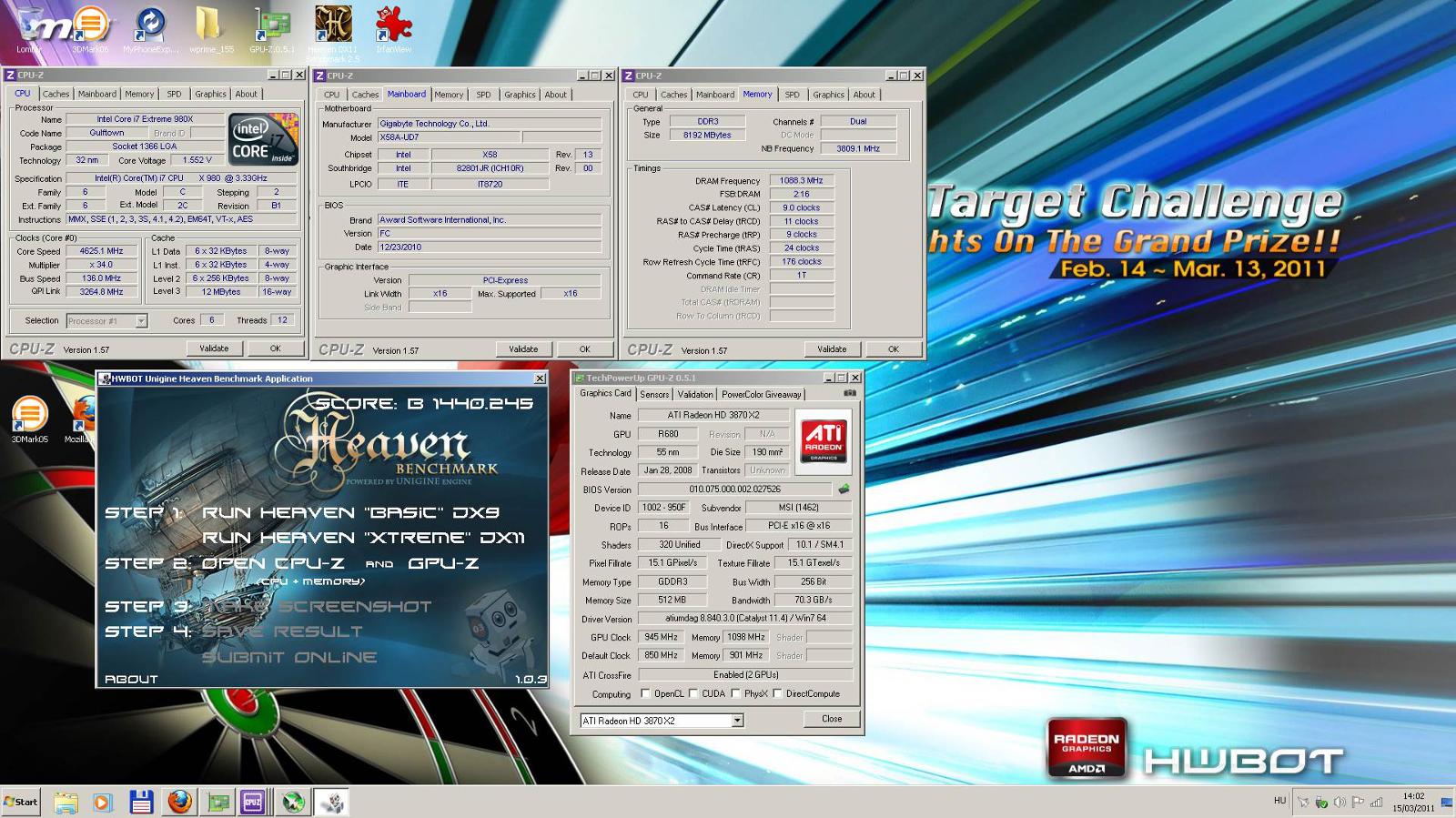Toggle the DirectCompute checkbox in GPU-Z
The width and height of the screenshot is (1456, 818).
click(777, 693)
